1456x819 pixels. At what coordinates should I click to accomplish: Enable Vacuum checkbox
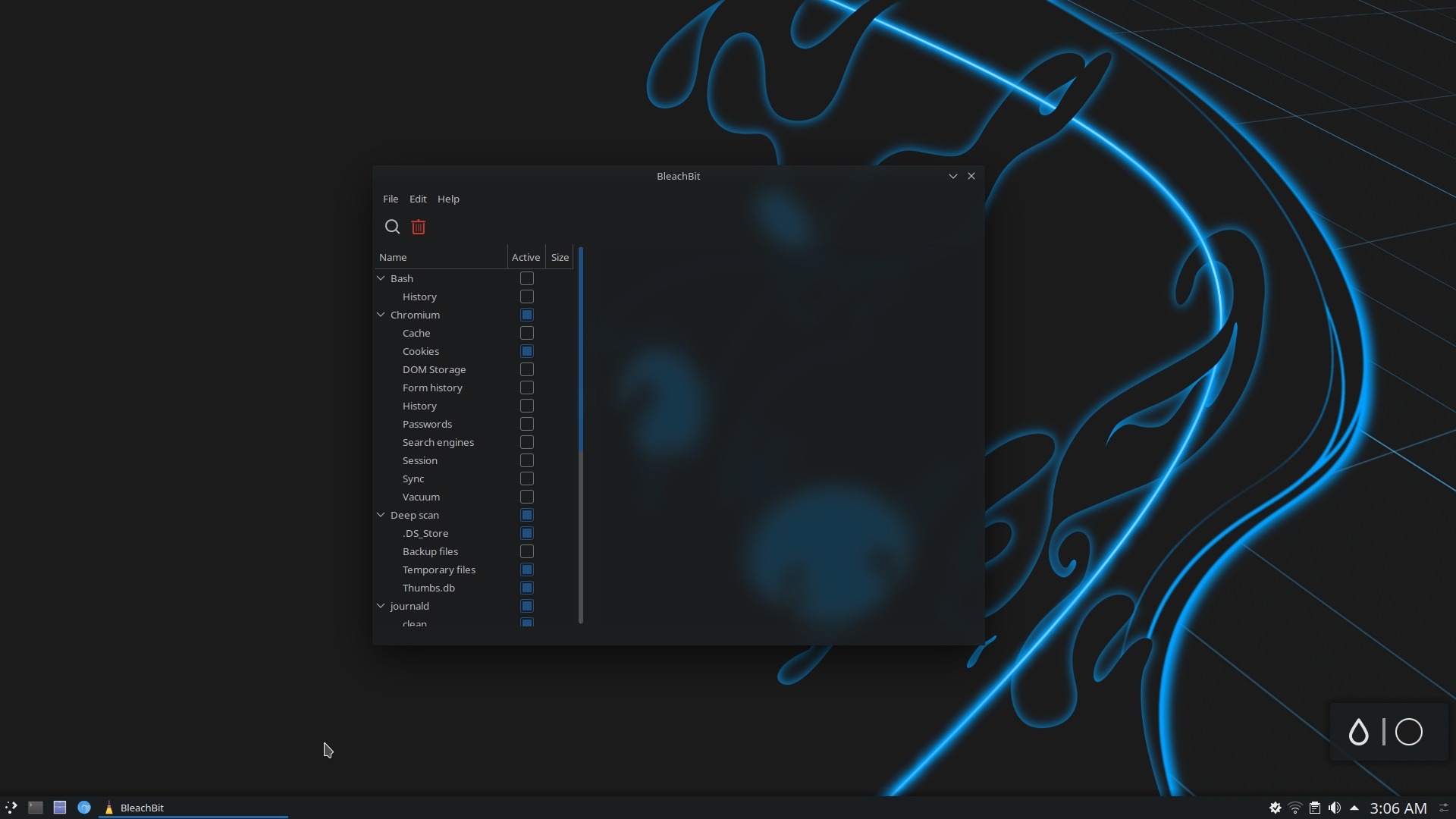pyautogui.click(x=527, y=497)
